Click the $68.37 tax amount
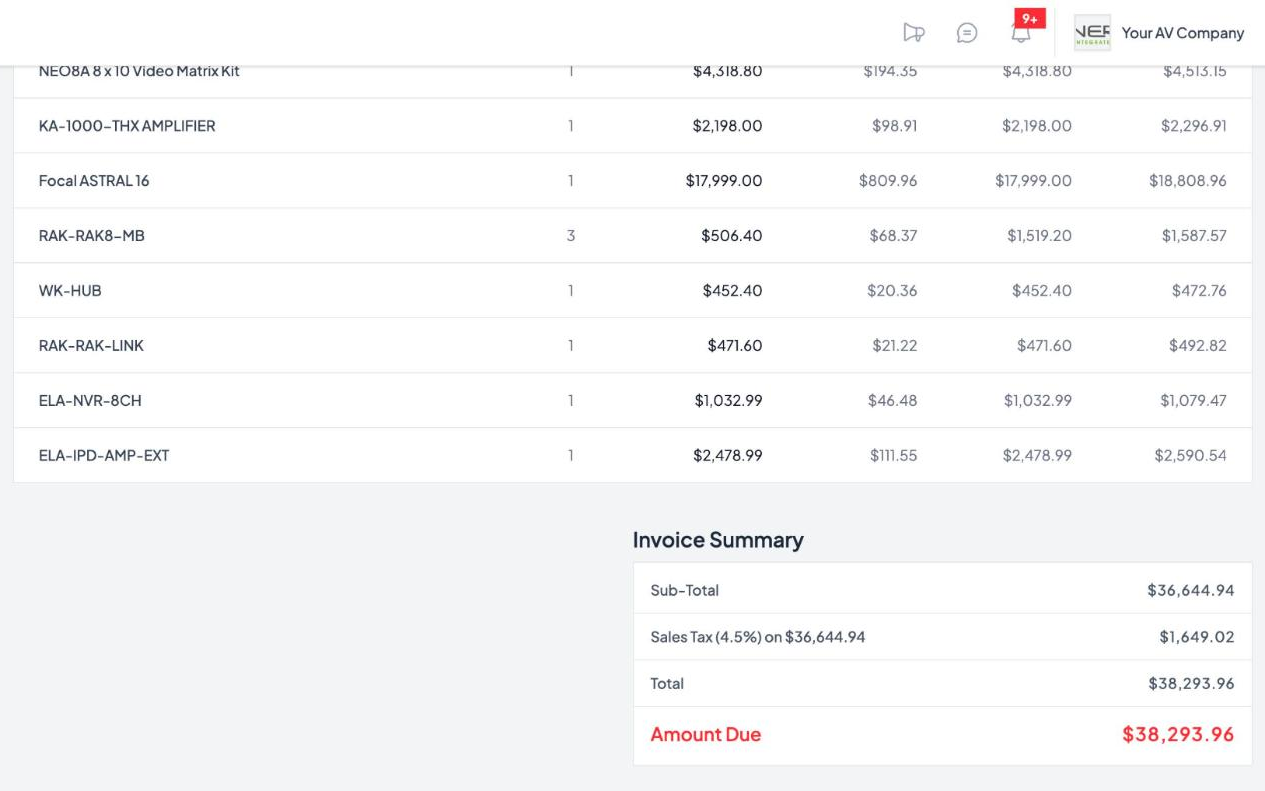 [x=893, y=236]
